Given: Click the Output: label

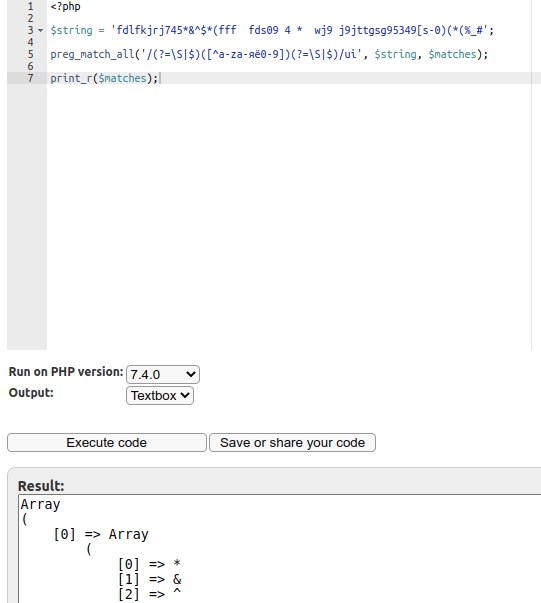Looking at the screenshot, I should coord(31,393).
